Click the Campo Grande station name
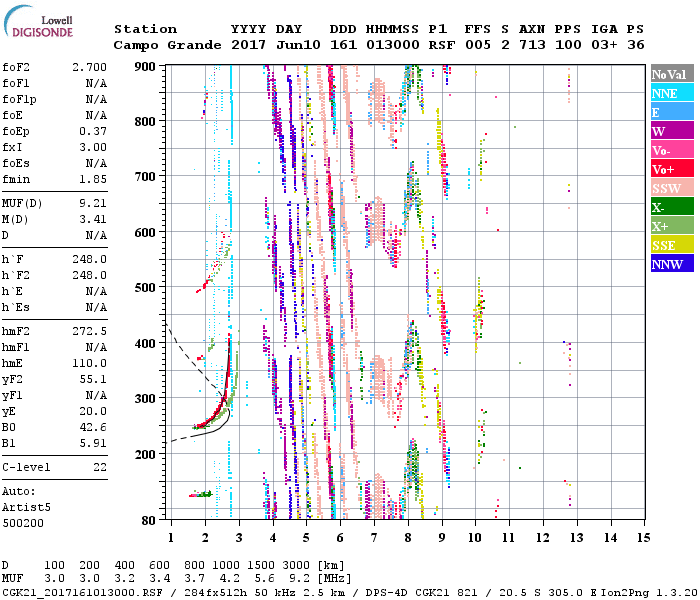 coord(167,45)
